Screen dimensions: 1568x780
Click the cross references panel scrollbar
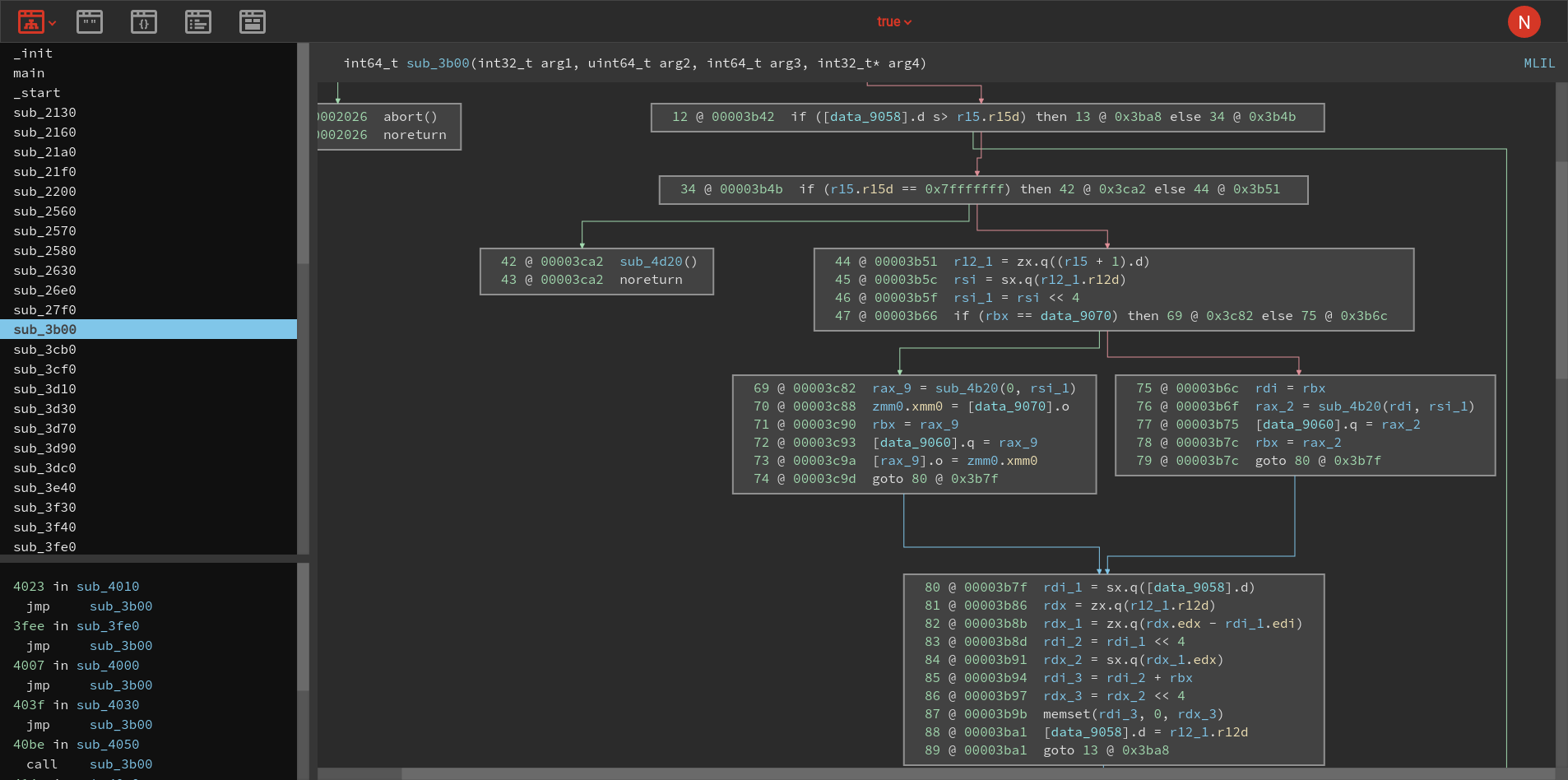click(303, 627)
